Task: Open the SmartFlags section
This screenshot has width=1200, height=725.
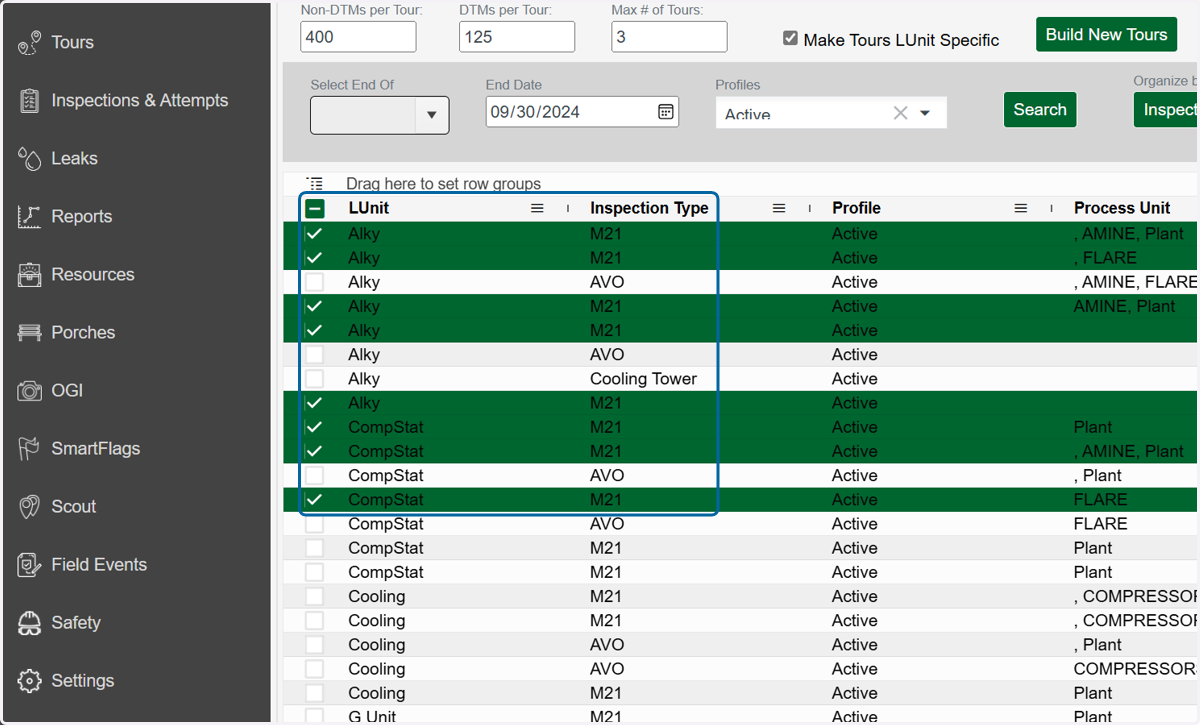Action: pos(95,448)
